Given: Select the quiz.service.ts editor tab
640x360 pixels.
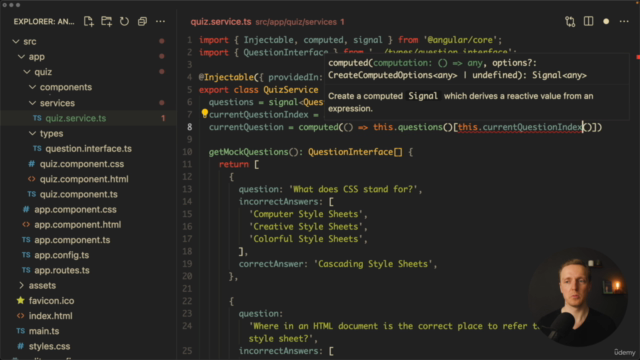Looking at the screenshot, I should click(x=221, y=22).
